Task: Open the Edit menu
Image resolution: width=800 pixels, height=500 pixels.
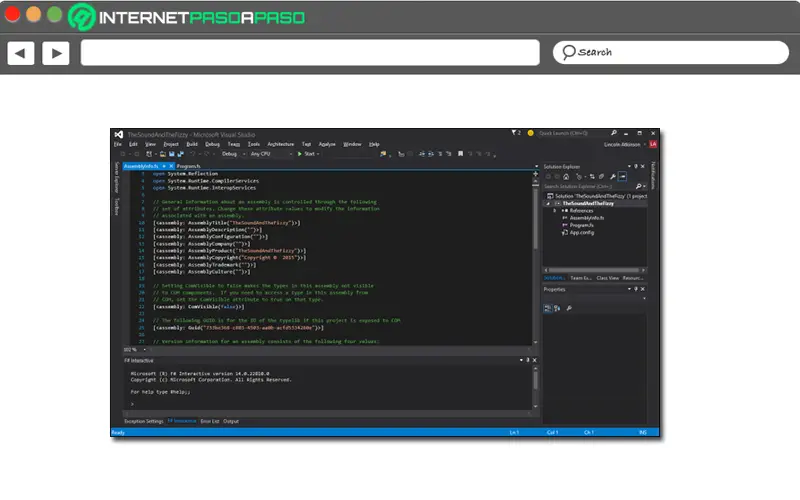Action: pyautogui.click(x=133, y=144)
